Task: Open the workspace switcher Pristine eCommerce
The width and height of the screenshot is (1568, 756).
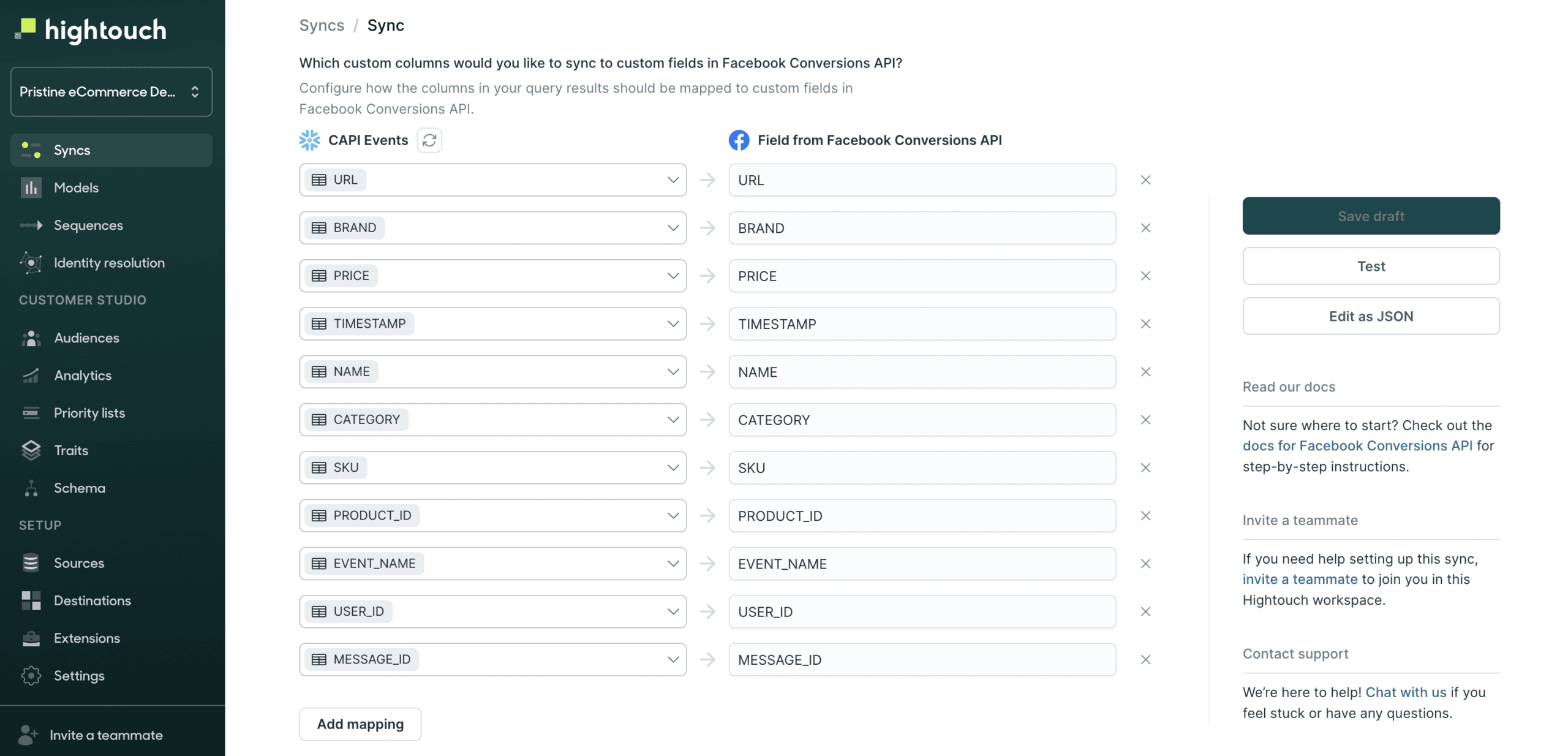Action: click(111, 92)
